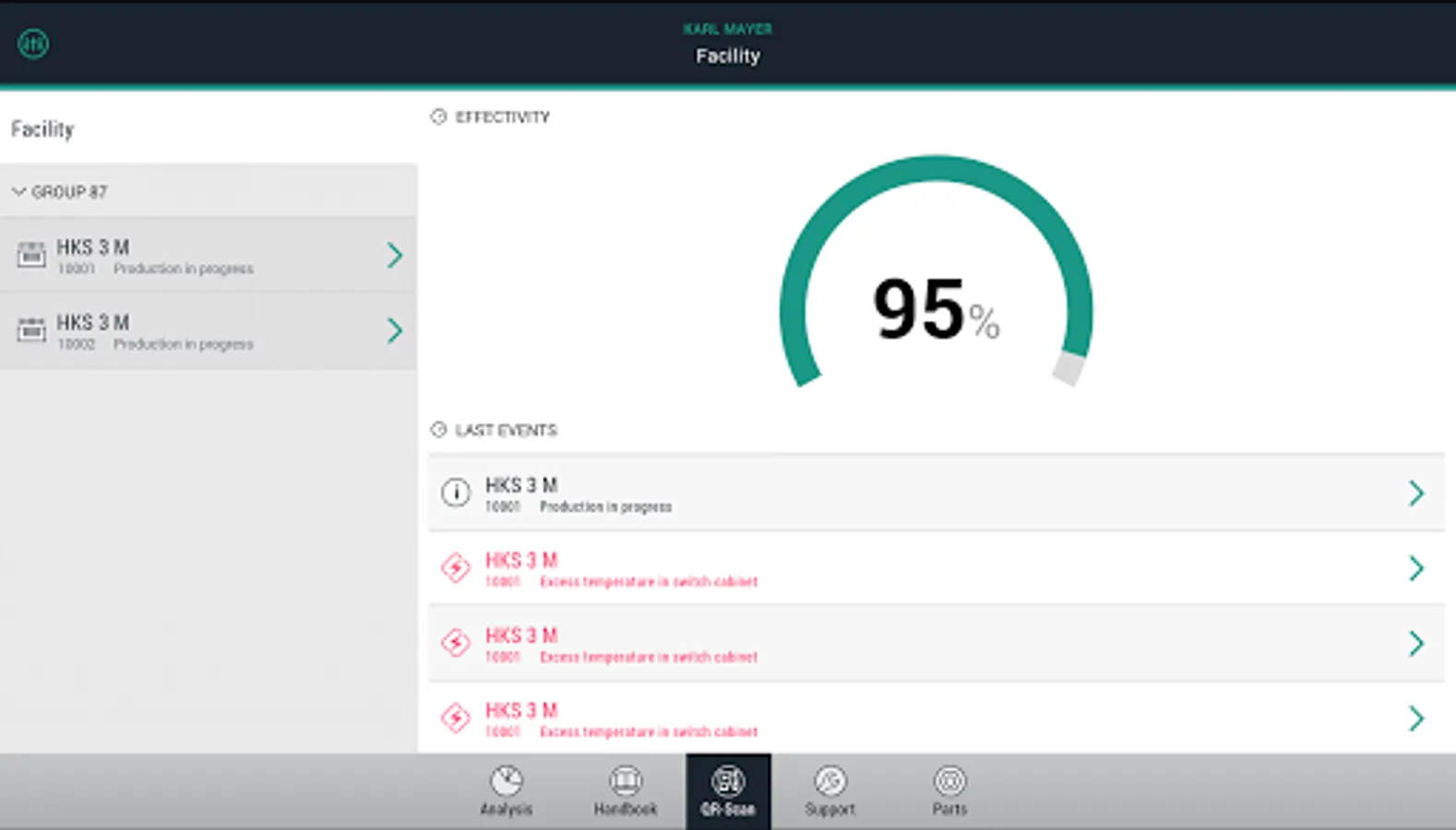Image resolution: width=1456 pixels, height=830 pixels.
Task: Click the clock icon next to EFFECTIVITY
Action: point(438,117)
